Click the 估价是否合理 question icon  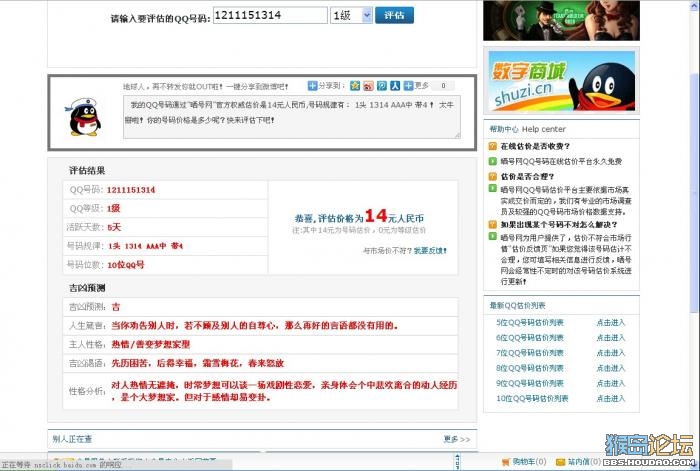pos(492,176)
